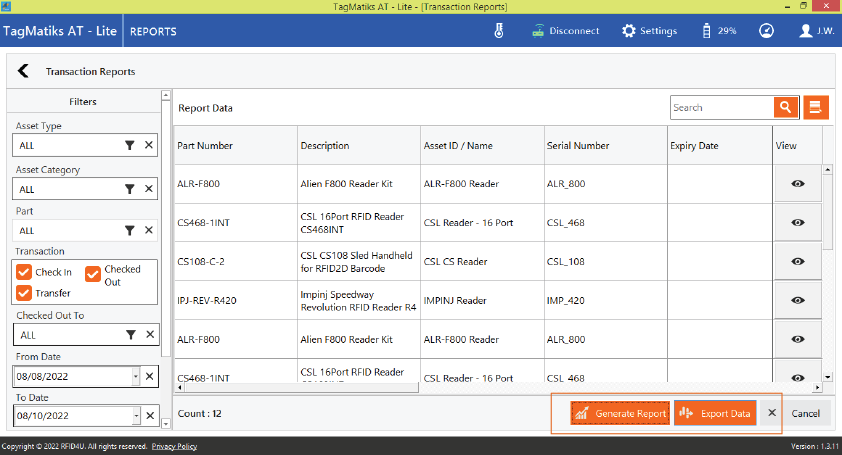This screenshot has height=455, width=842.
Task: Toggle the Checked Out checkbox
Action: point(93,273)
